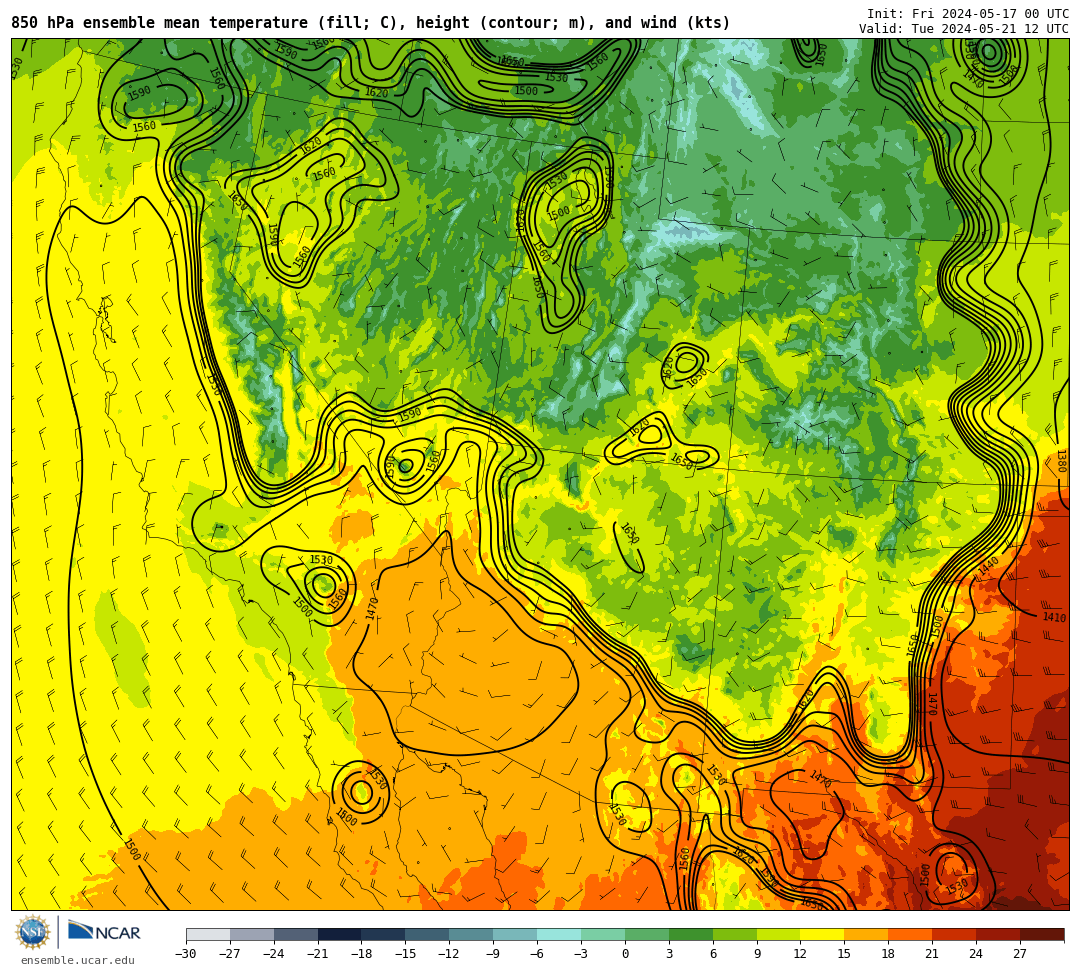Pick the red-orange swatch between 21 and 24
The image size is (1080, 973).
tap(955, 934)
